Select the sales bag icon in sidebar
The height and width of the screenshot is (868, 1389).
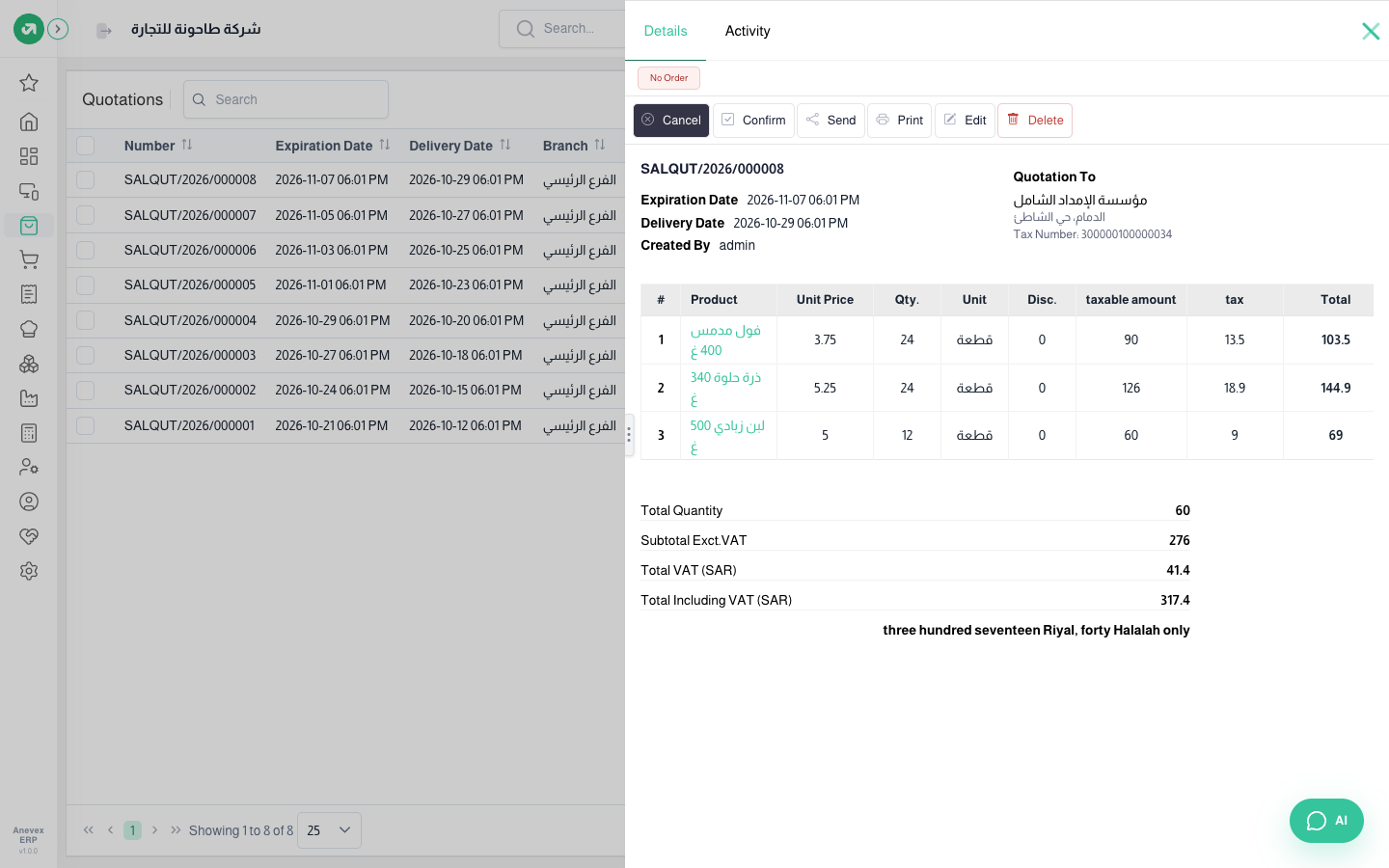pyautogui.click(x=29, y=225)
